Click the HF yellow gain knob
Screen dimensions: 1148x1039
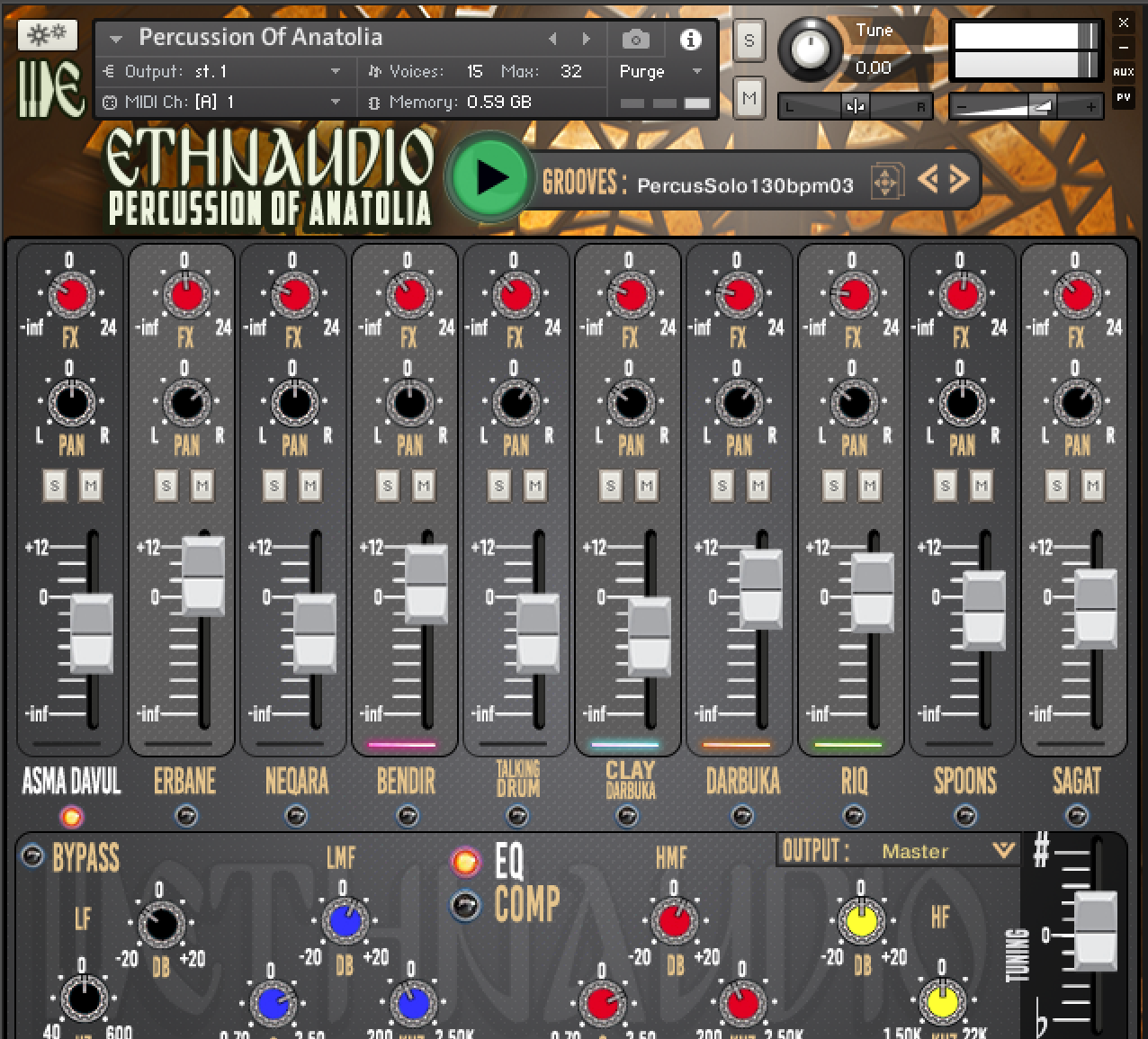coord(861,921)
